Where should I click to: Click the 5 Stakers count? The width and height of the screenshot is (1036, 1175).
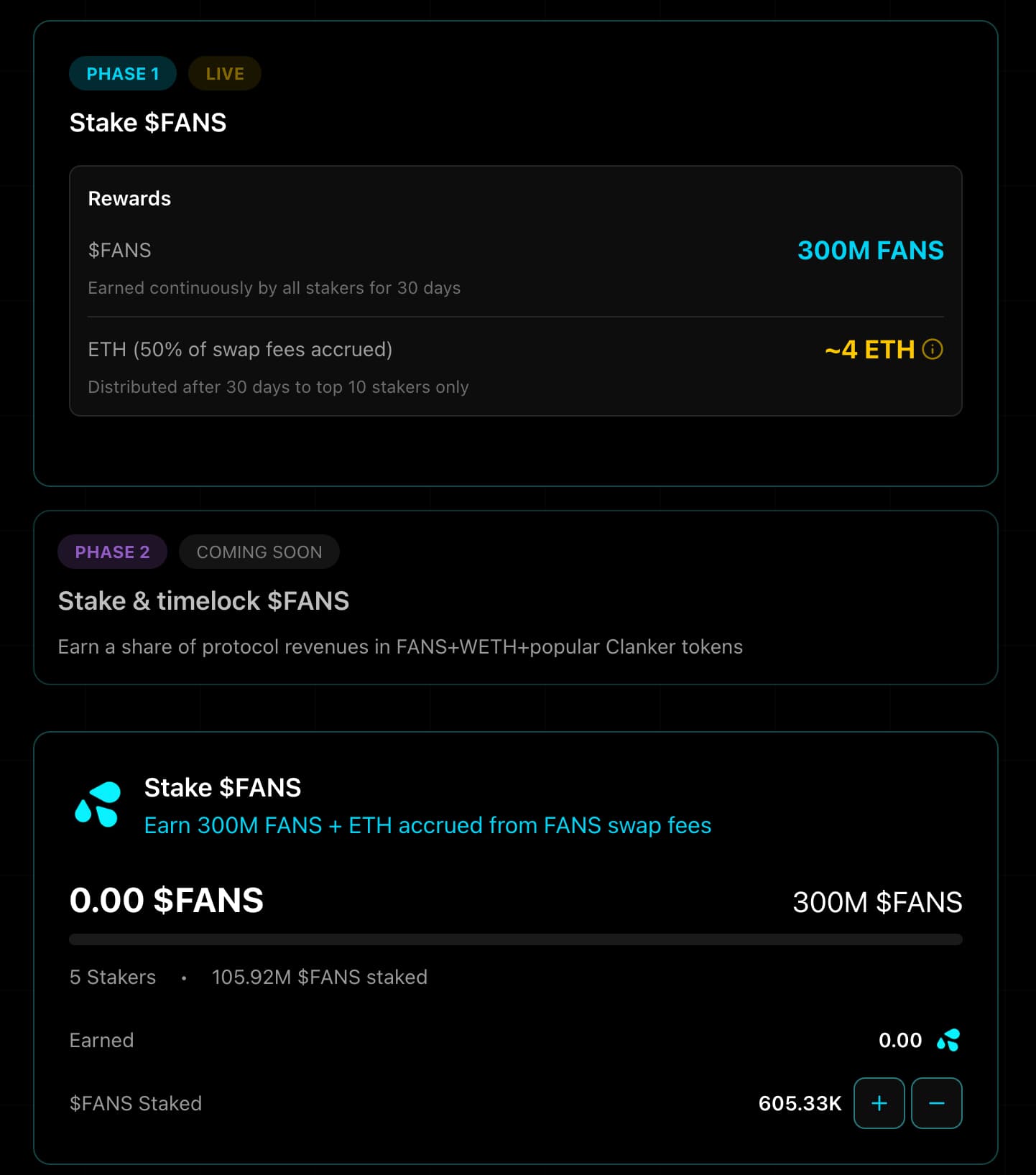click(x=113, y=977)
